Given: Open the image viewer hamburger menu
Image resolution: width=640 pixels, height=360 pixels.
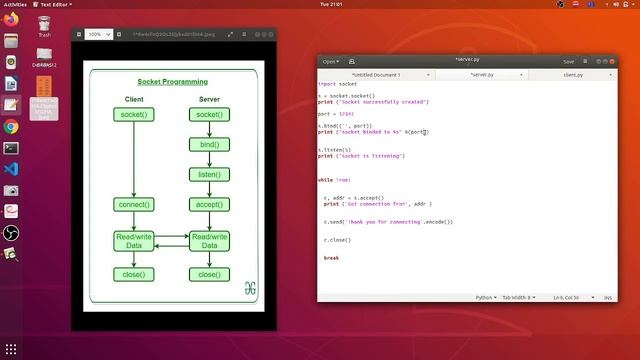Looking at the screenshot, I should [244, 34].
